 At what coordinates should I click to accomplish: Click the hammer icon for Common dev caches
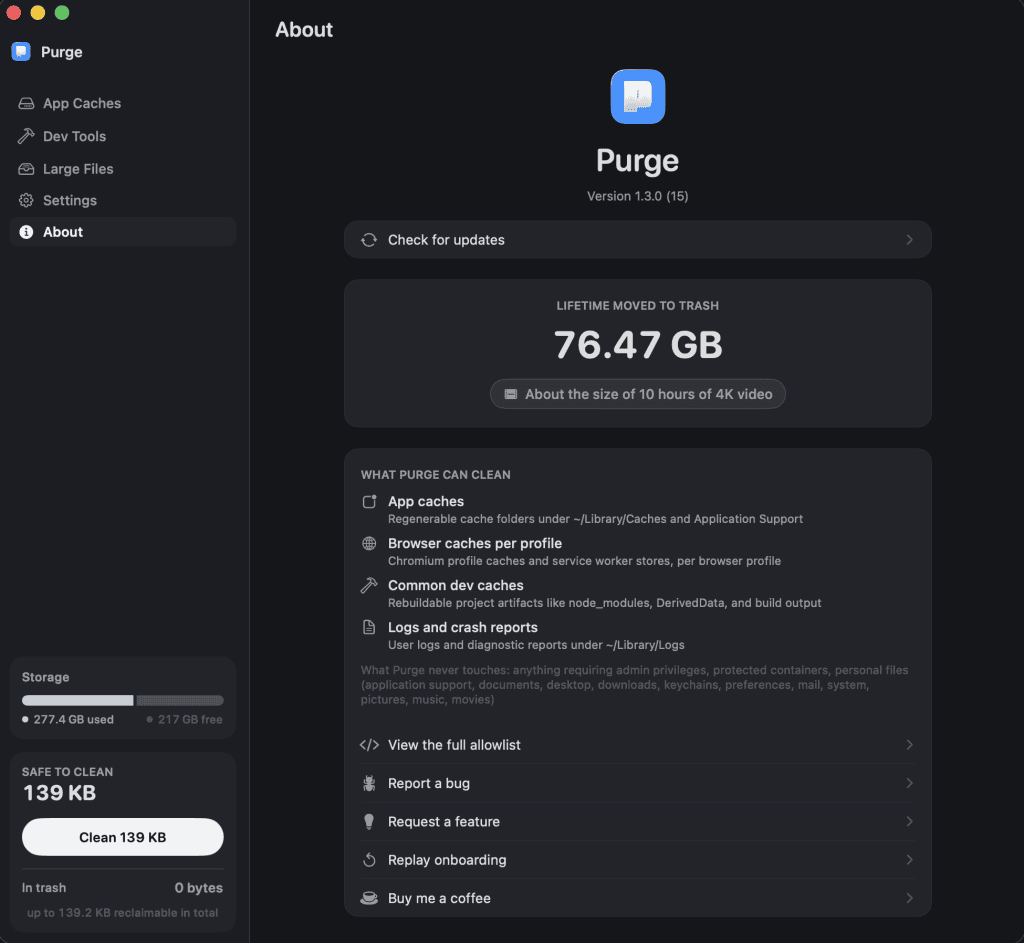[x=369, y=585]
